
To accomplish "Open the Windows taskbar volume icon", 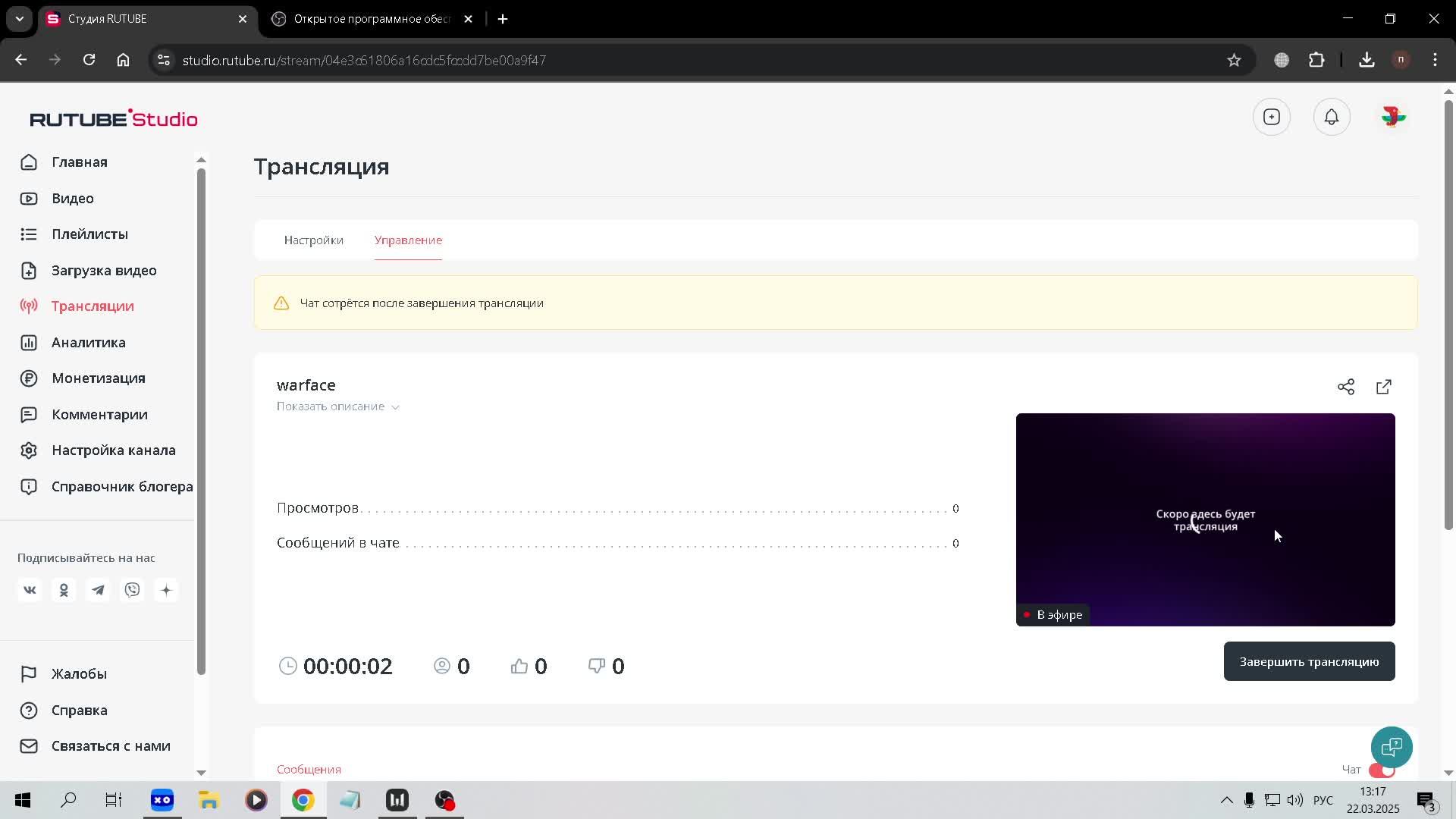I will coord(1294,800).
